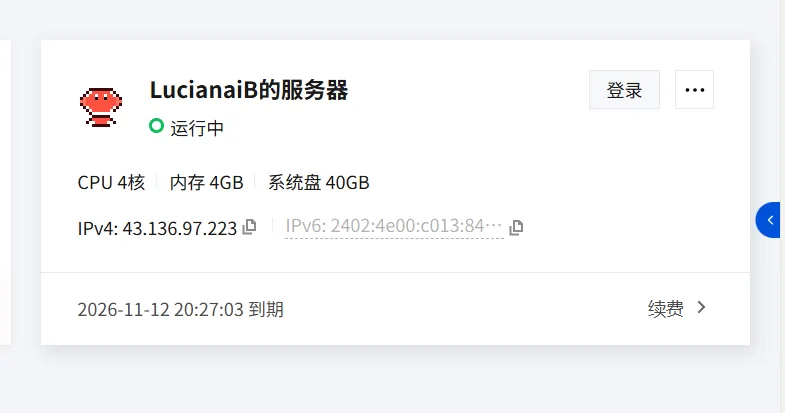
Task: Open LucianaiB的服务器 server title
Action: click(x=249, y=90)
